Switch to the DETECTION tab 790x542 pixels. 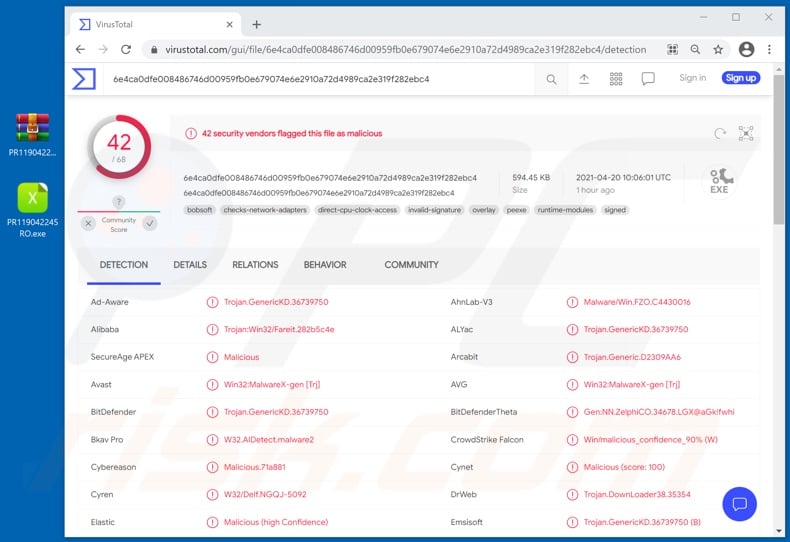coord(123,265)
